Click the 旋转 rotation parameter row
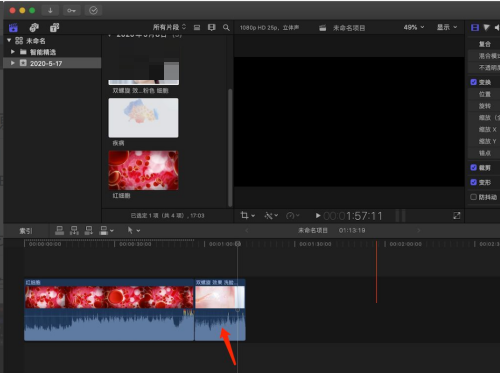This screenshot has width=500, height=373. [484, 106]
